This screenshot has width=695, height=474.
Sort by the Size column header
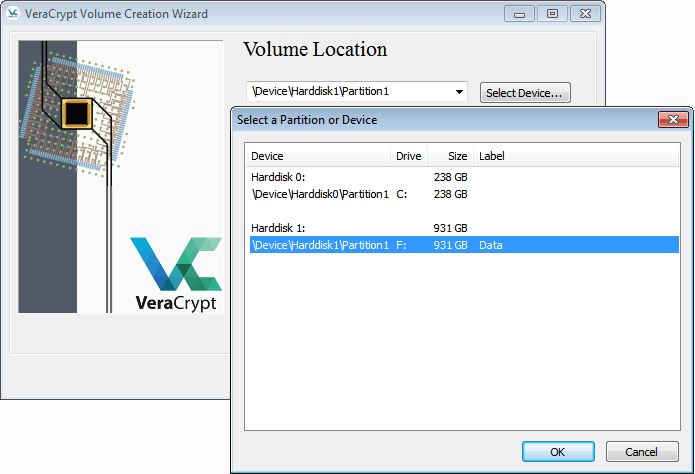[450, 156]
